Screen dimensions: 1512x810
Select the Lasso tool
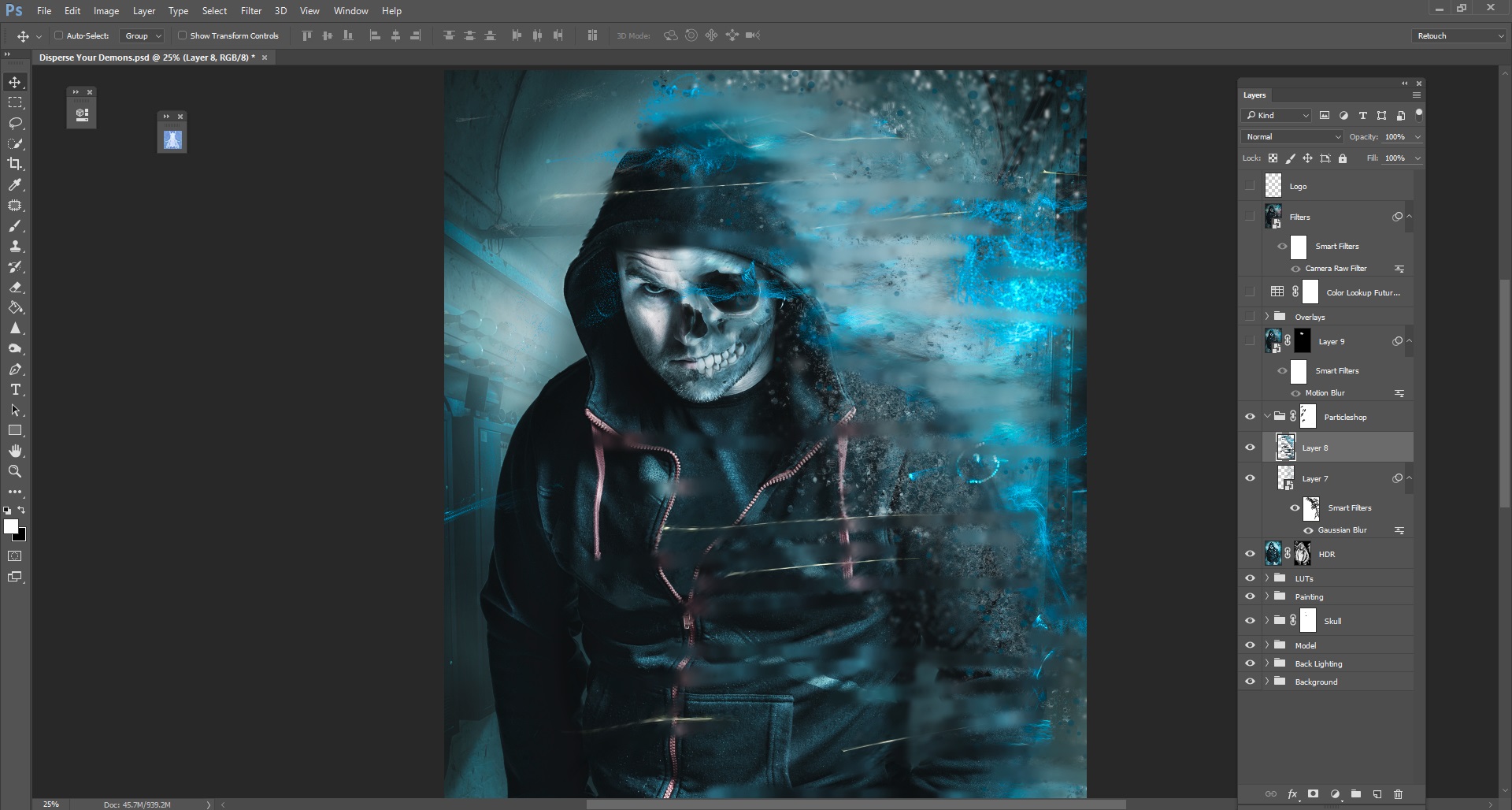tap(14, 123)
